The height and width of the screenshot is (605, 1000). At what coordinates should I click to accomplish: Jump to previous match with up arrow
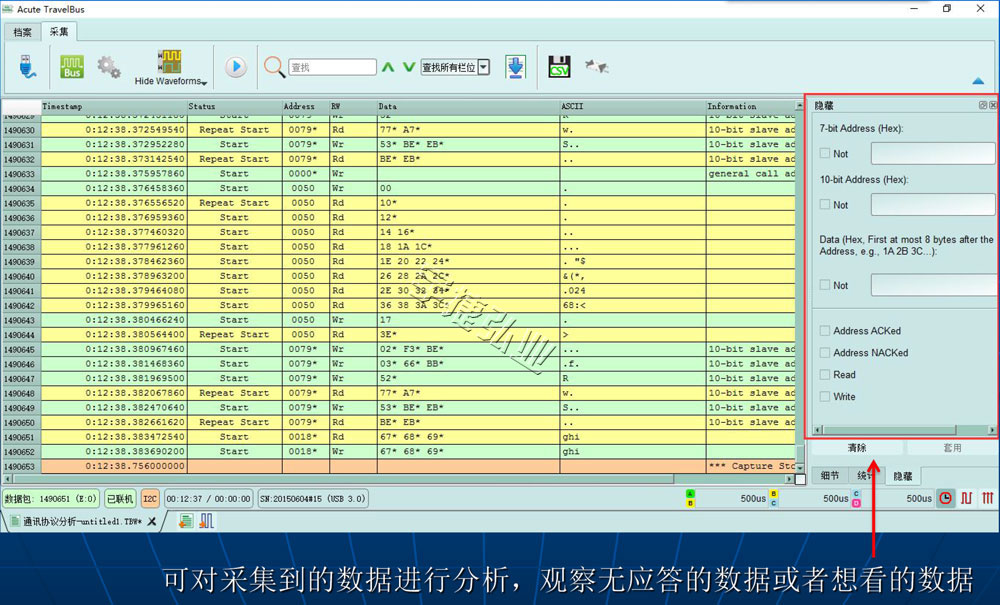388,67
